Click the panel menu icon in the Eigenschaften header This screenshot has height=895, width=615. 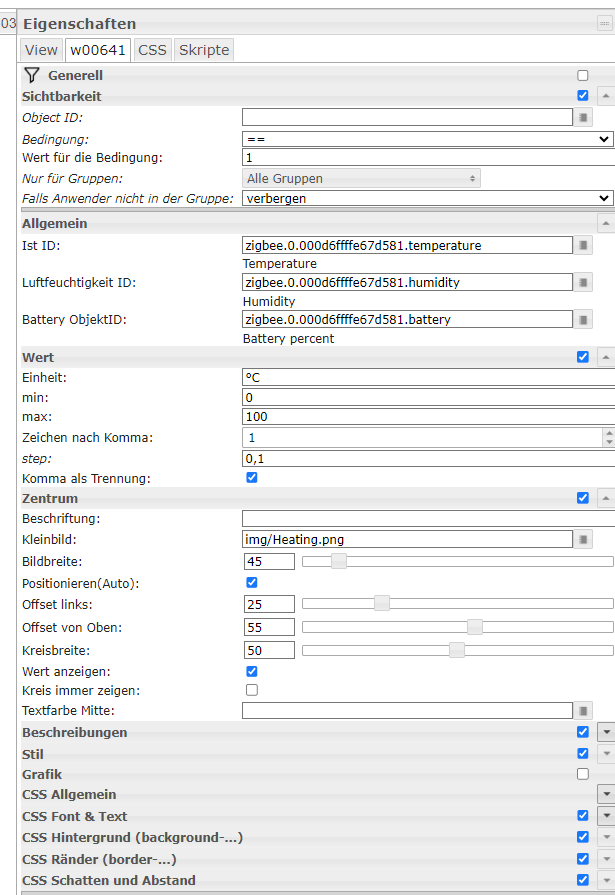coord(604,23)
